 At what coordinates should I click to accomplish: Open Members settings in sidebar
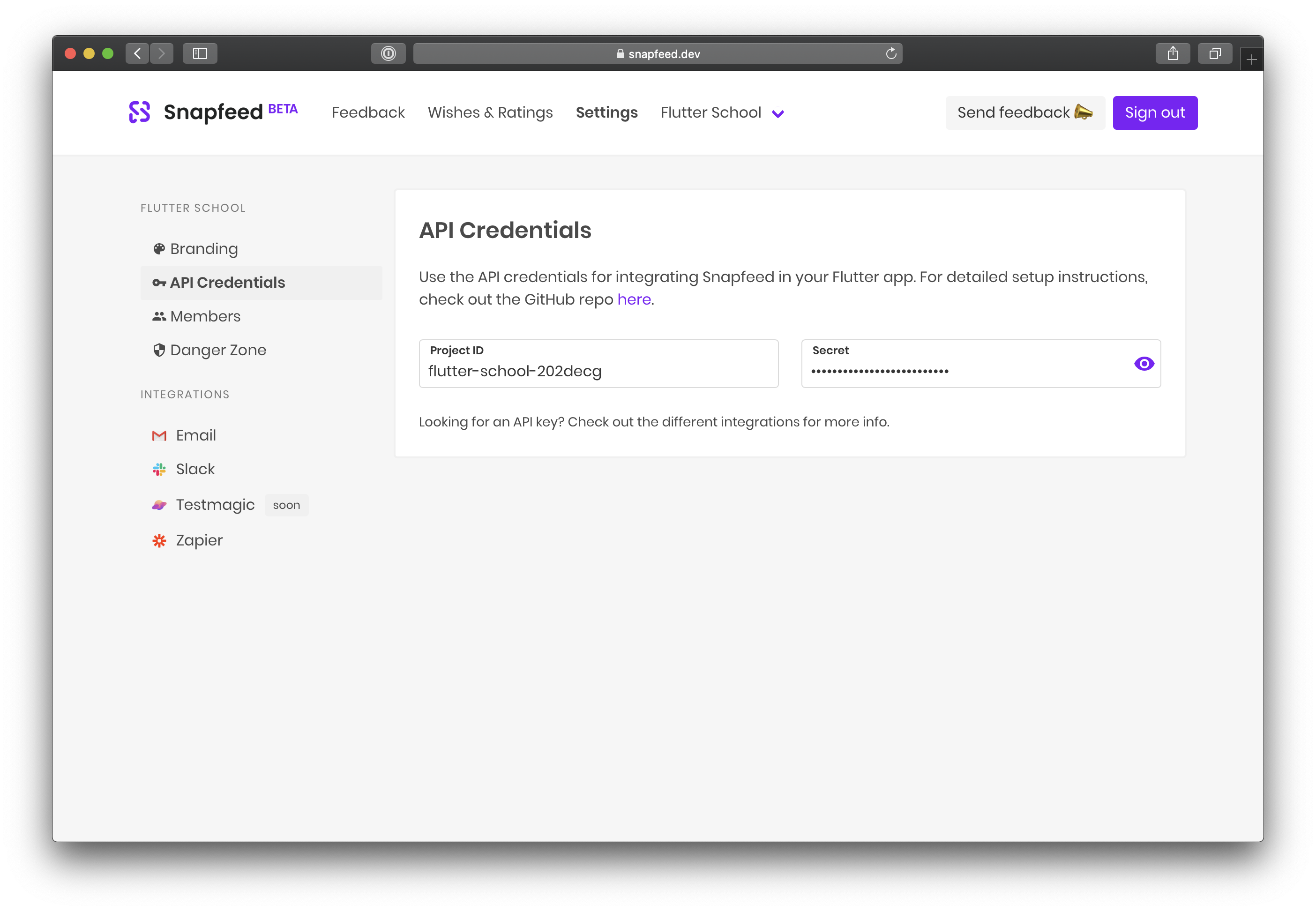click(262, 316)
